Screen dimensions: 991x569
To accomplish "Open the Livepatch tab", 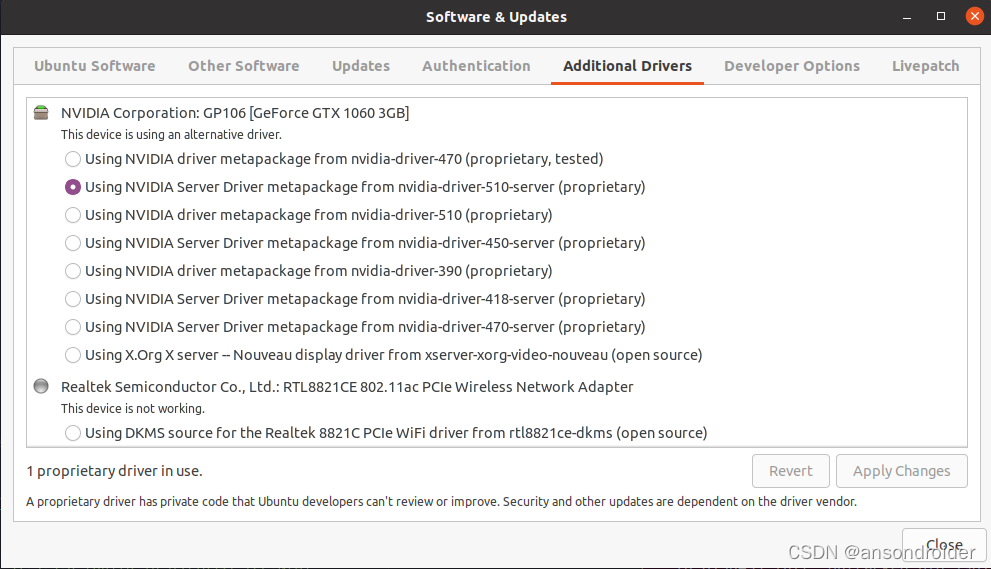I will (x=925, y=66).
